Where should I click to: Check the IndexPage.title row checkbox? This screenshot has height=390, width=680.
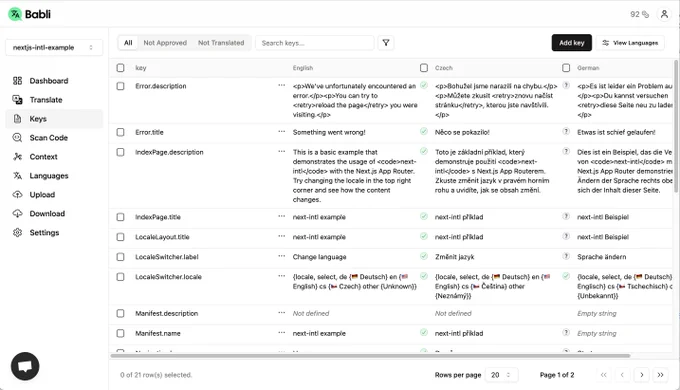121,217
